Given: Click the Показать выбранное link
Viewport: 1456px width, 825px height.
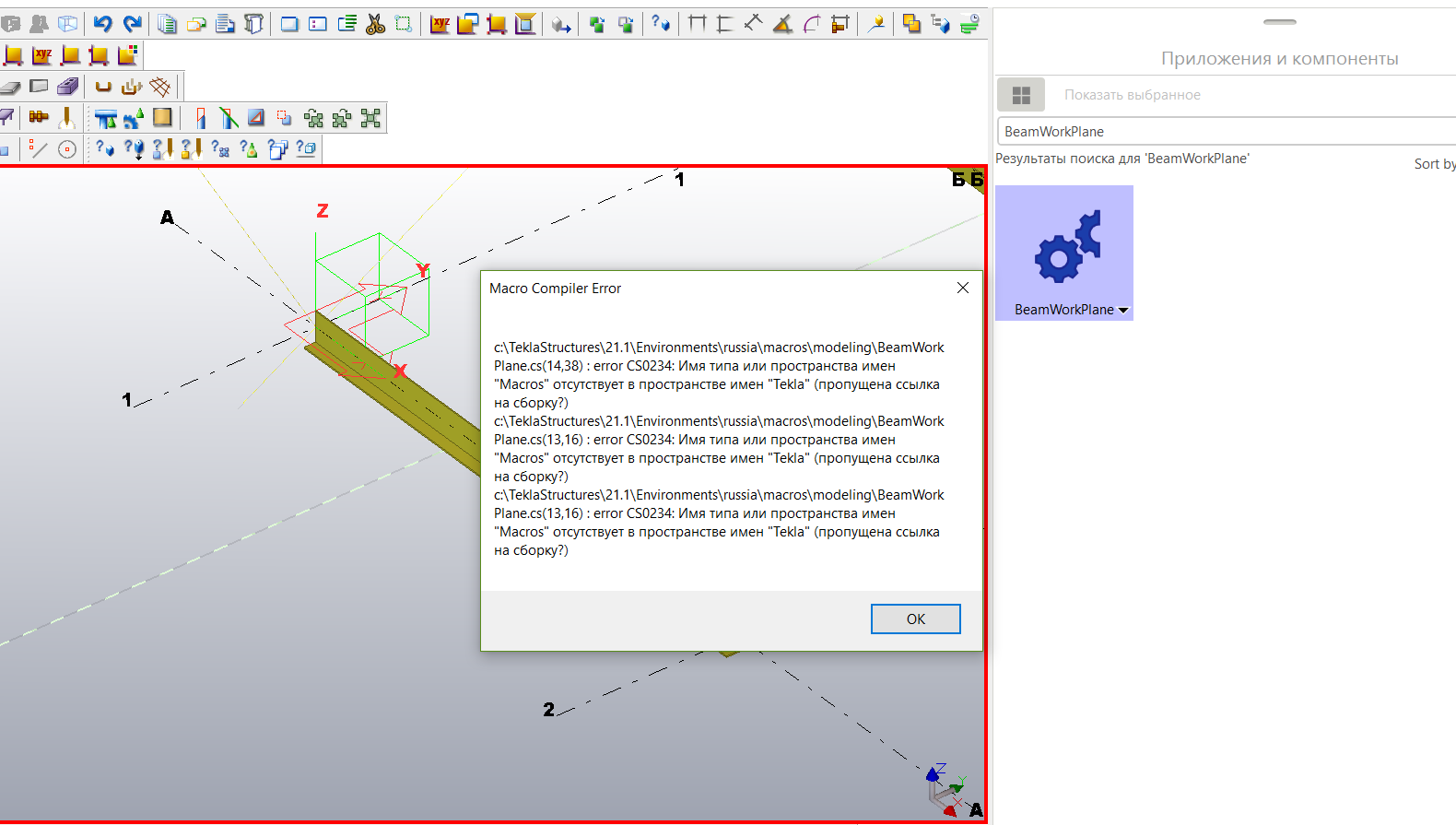Looking at the screenshot, I should point(1132,95).
